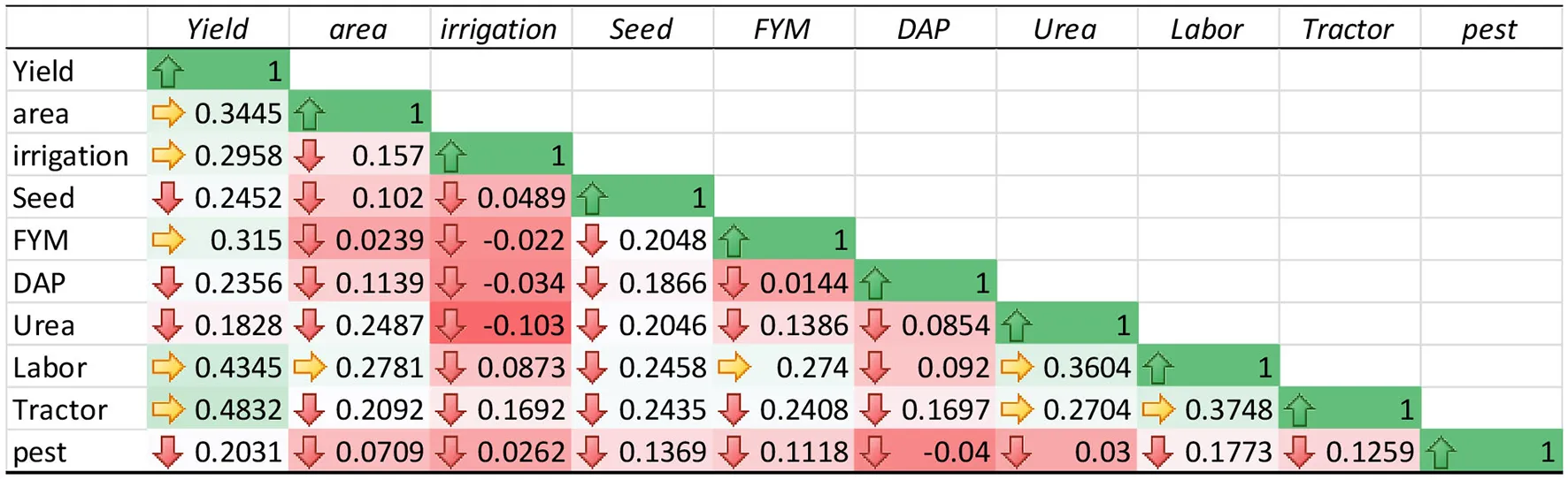Viewport: 1568px width, 480px height.
Task: Click red down arrow beside -0.103
Action: pyautogui.click(x=450, y=325)
